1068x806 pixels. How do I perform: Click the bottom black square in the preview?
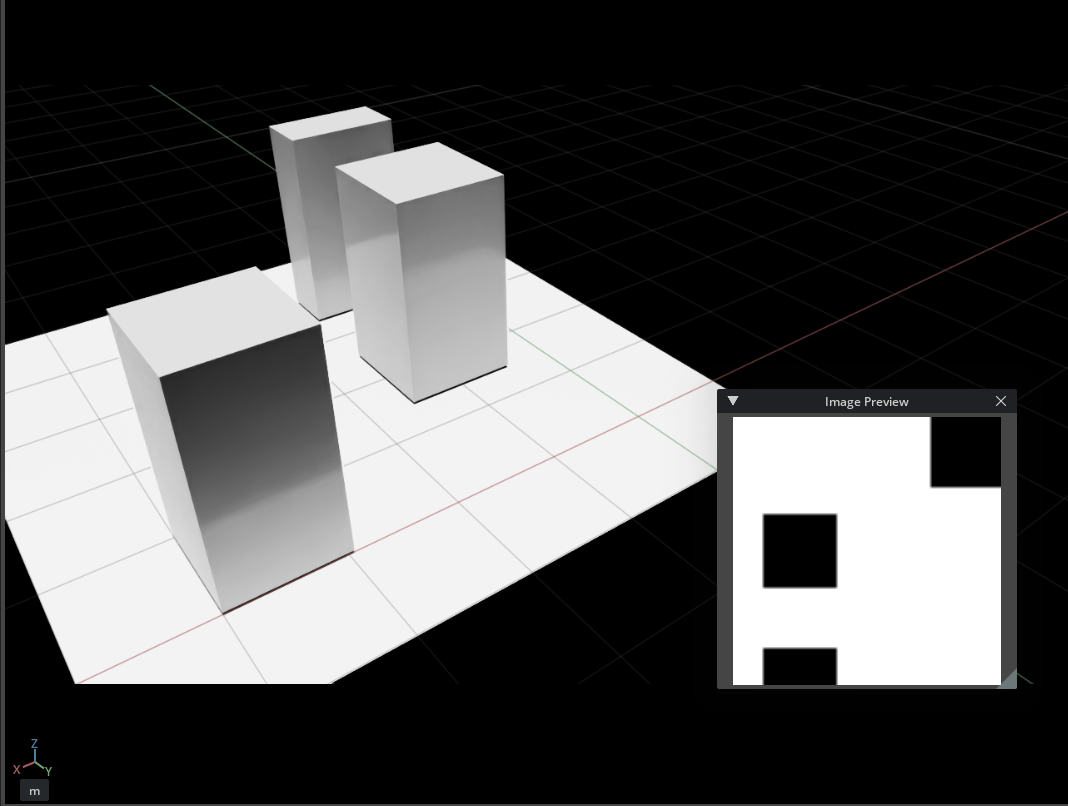pyautogui.click(x=799, y=668)
